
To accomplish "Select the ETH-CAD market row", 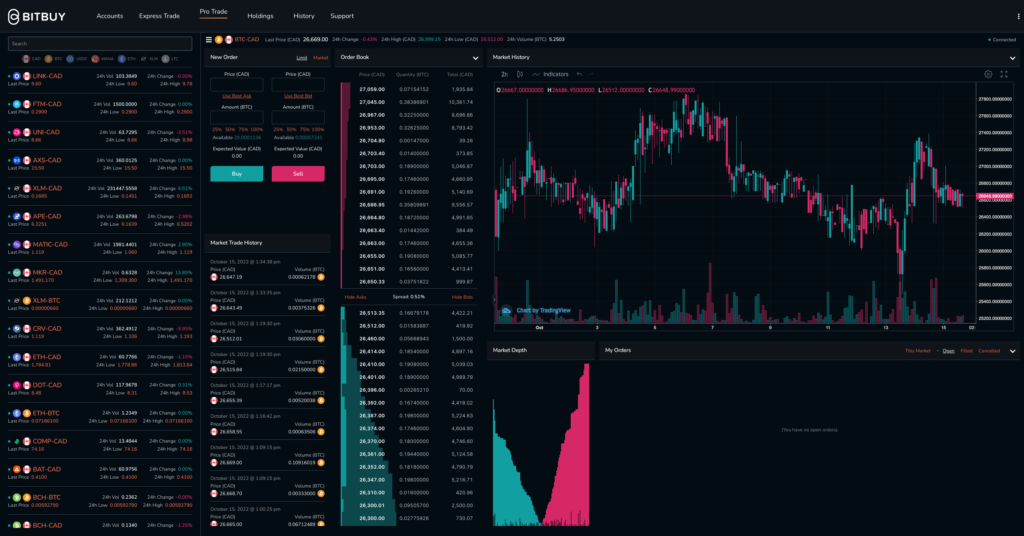I will [x=100, y=360].
